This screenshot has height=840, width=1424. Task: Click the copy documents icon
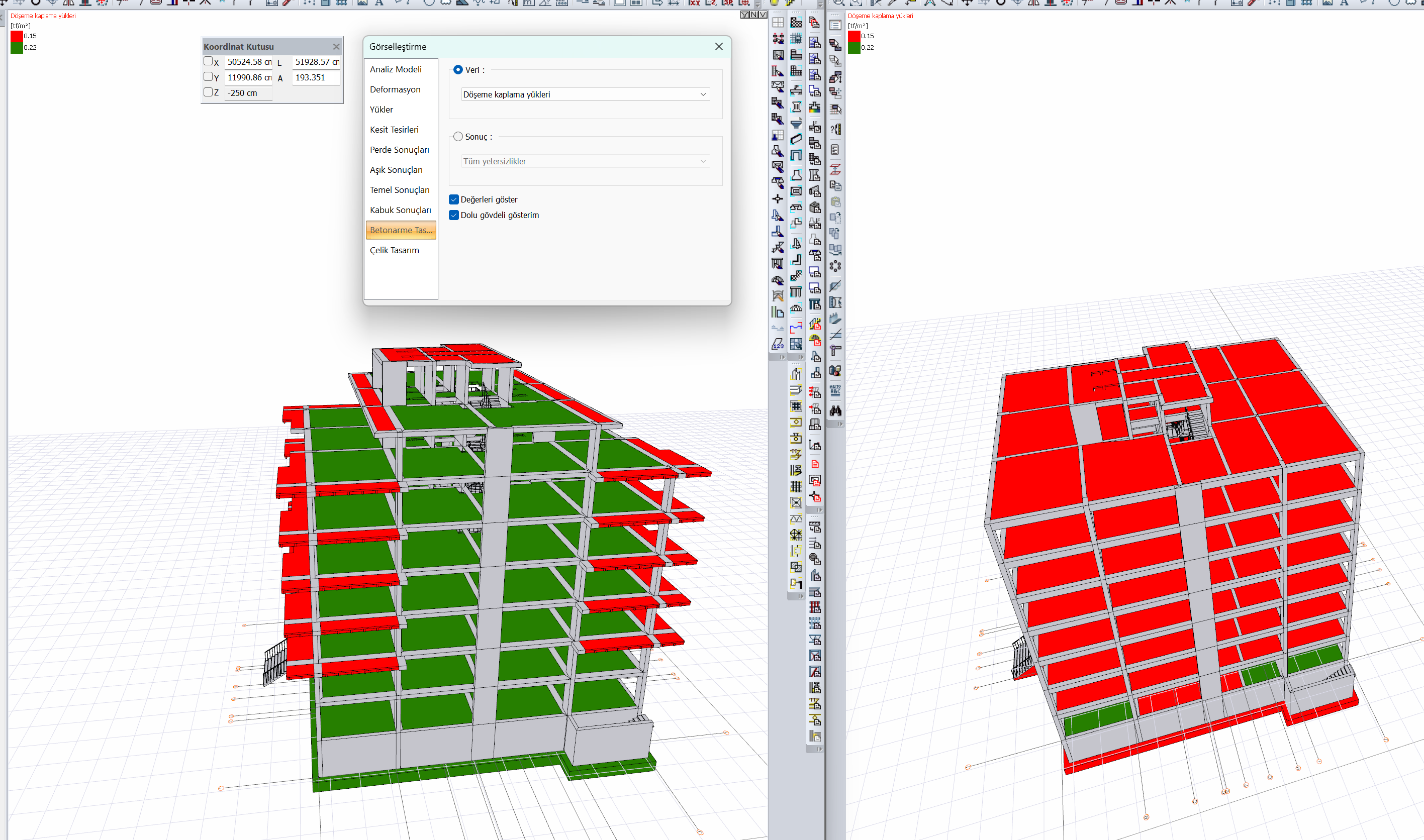(835, 185)
